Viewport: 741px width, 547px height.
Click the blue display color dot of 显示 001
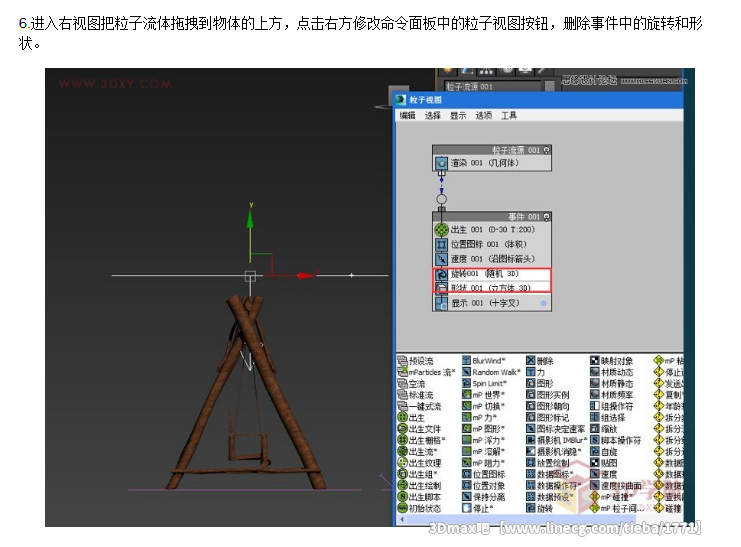[543, 303]
